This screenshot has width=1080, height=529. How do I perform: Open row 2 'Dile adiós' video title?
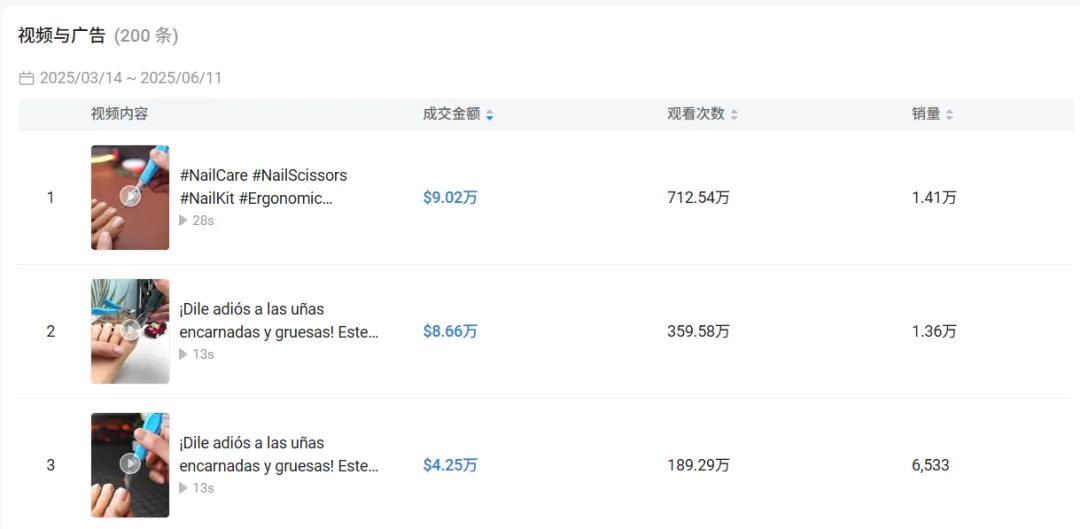tap(279, 321)
